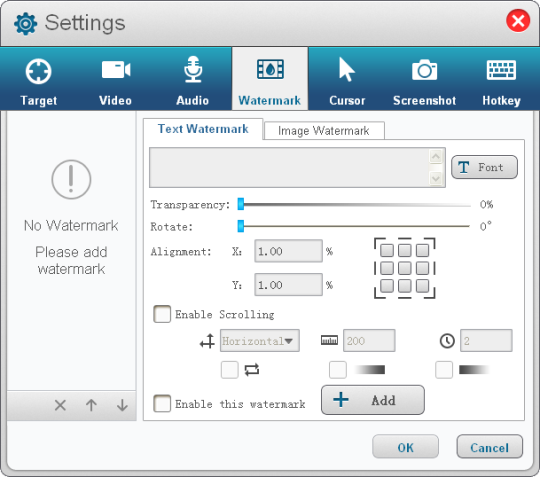Image resolution: width=540 pixels, height=477 pixels.
Task: Choose top-left alignment grid square
Action: (387, 250)
